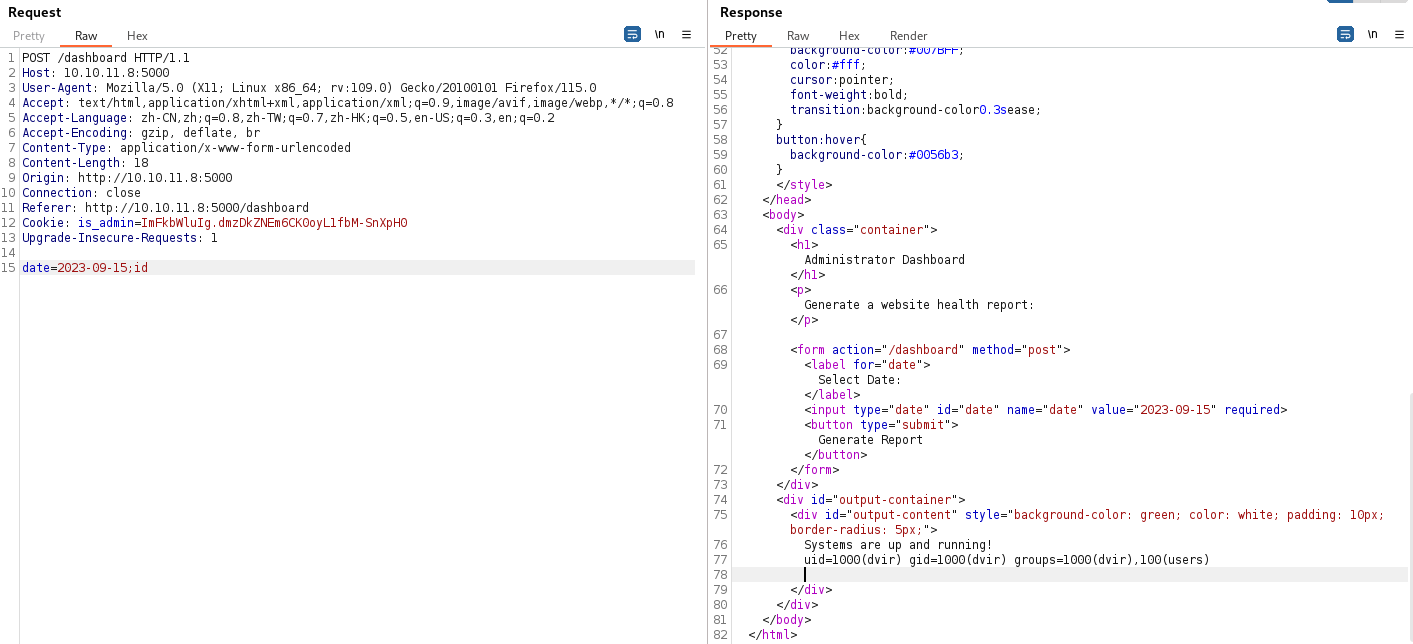Click the '</html>' closing tag
Screen dimensions: 1413x644
pos(772,635)
